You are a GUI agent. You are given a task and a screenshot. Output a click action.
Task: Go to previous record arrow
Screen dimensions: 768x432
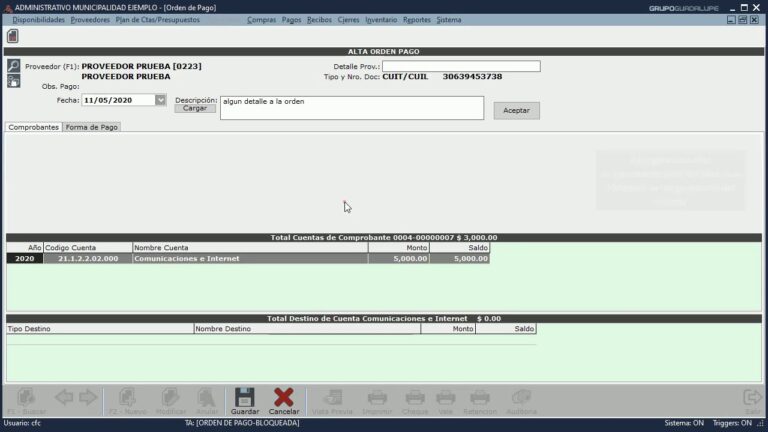[x=64, y=397]
